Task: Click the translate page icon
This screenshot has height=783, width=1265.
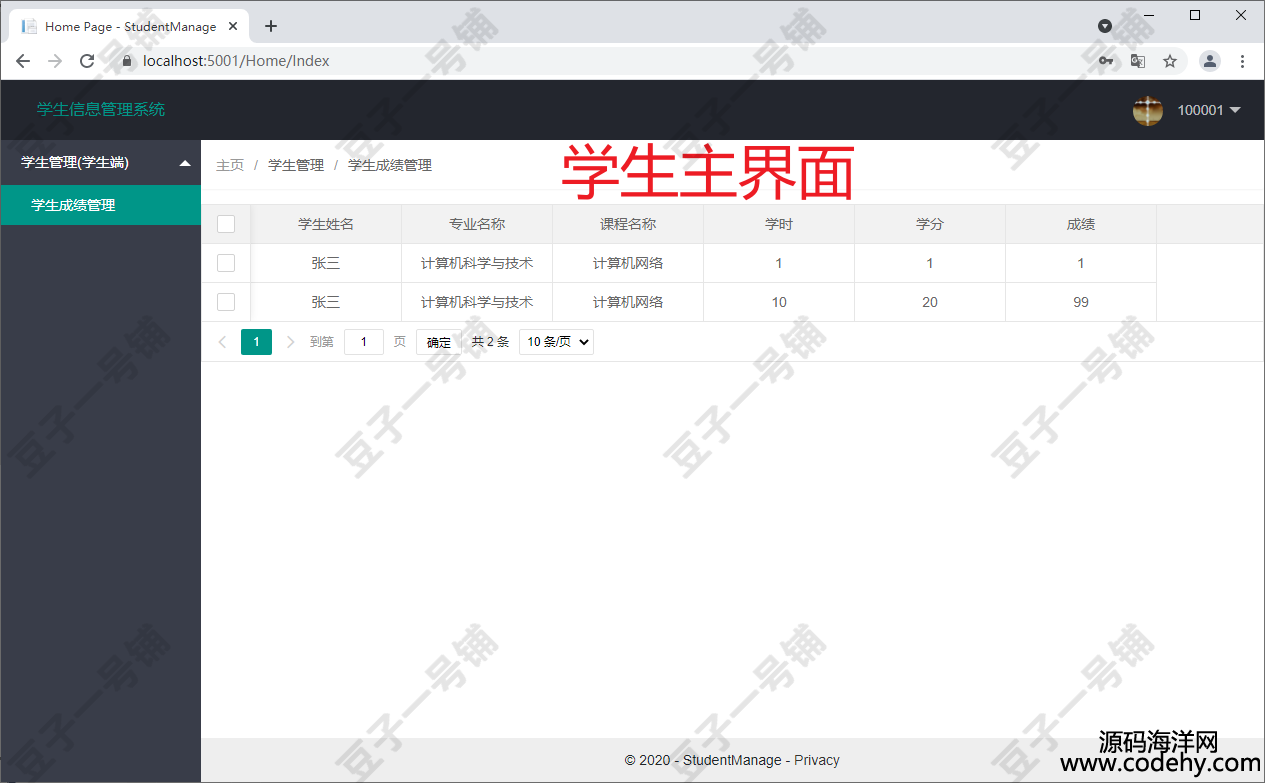Action: click(x=1138, y=61)
